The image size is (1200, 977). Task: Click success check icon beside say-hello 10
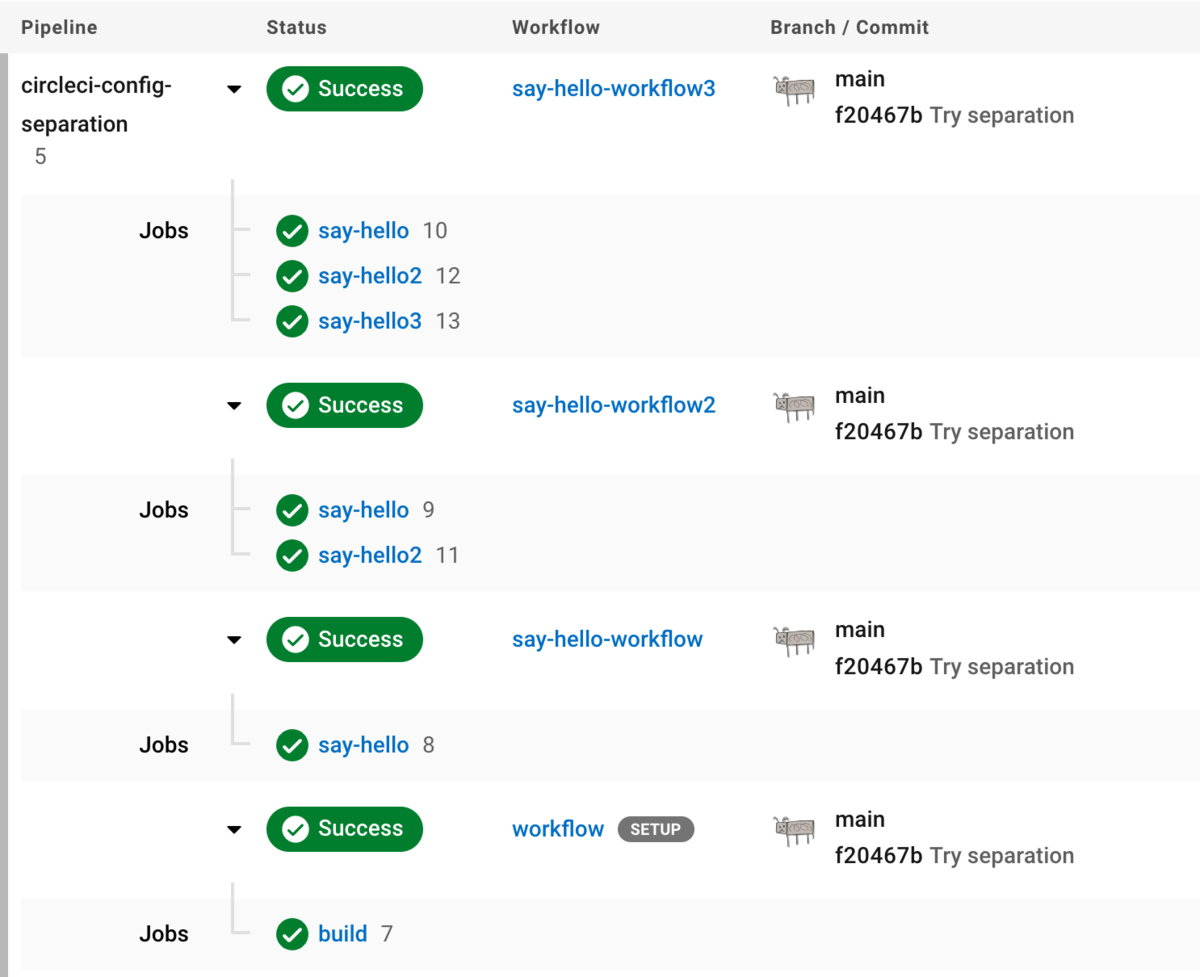point(291,231)
